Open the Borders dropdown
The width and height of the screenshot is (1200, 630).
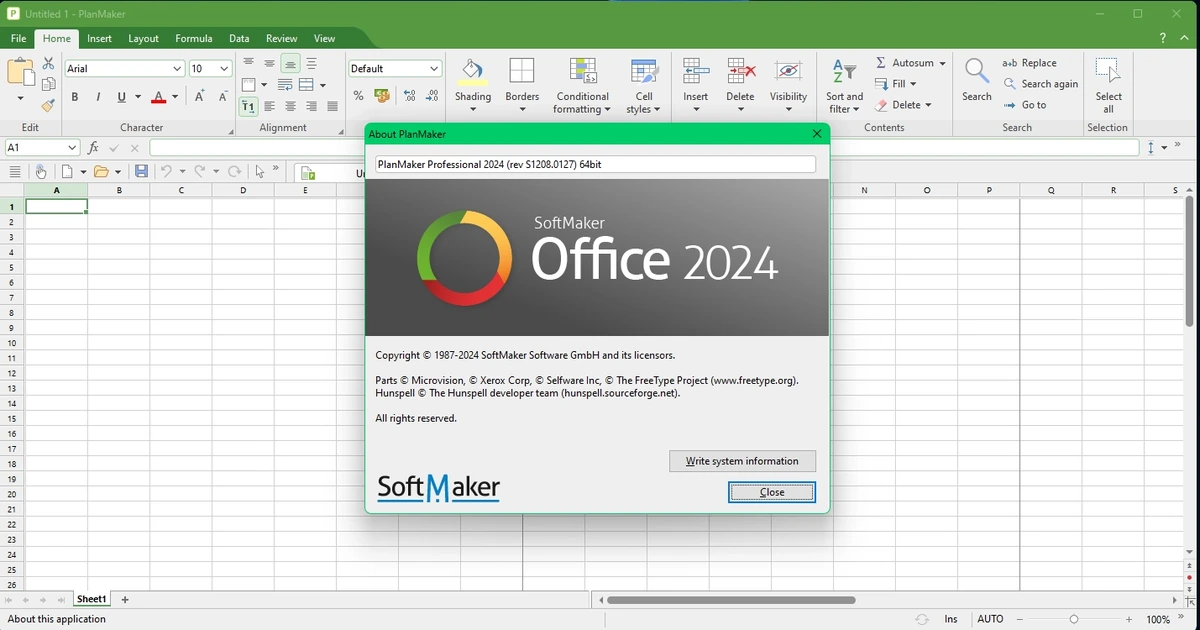[522, 109]
